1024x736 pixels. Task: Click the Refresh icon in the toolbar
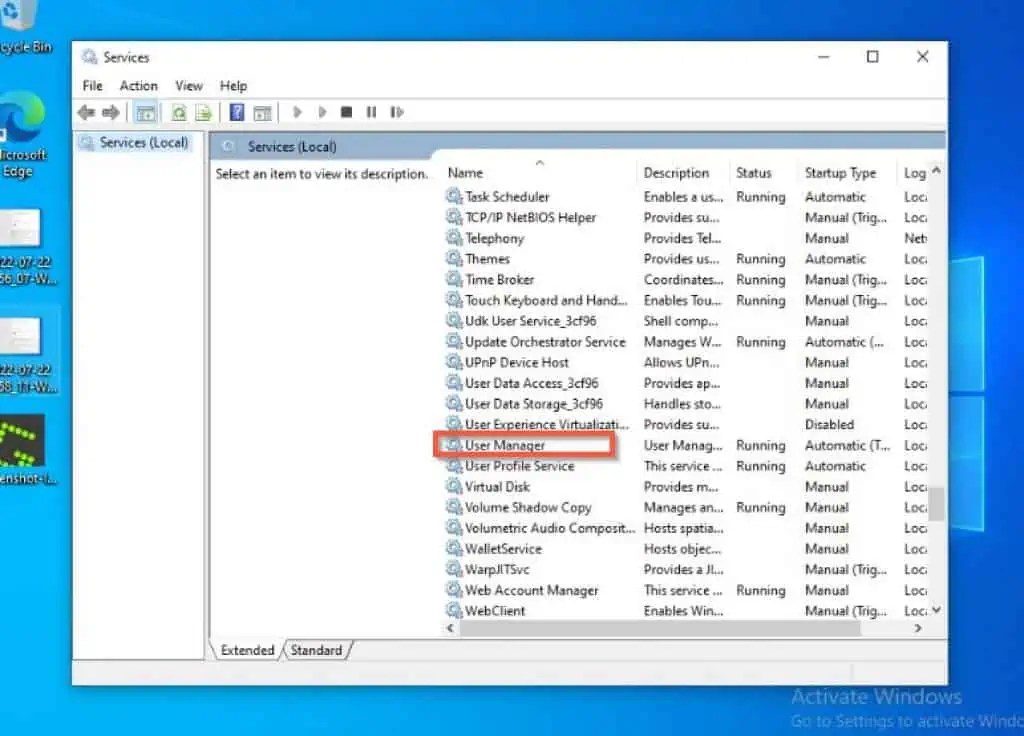177,112
